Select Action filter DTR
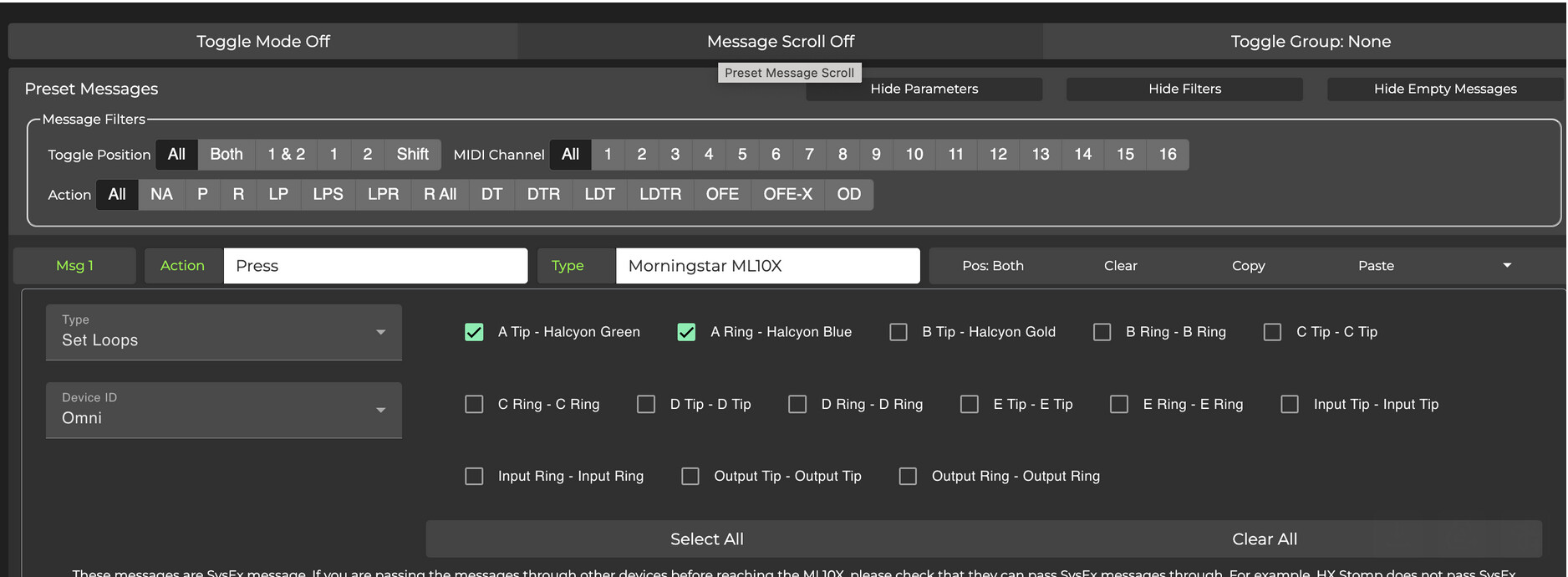1568x577 pixels. (543, 194)
